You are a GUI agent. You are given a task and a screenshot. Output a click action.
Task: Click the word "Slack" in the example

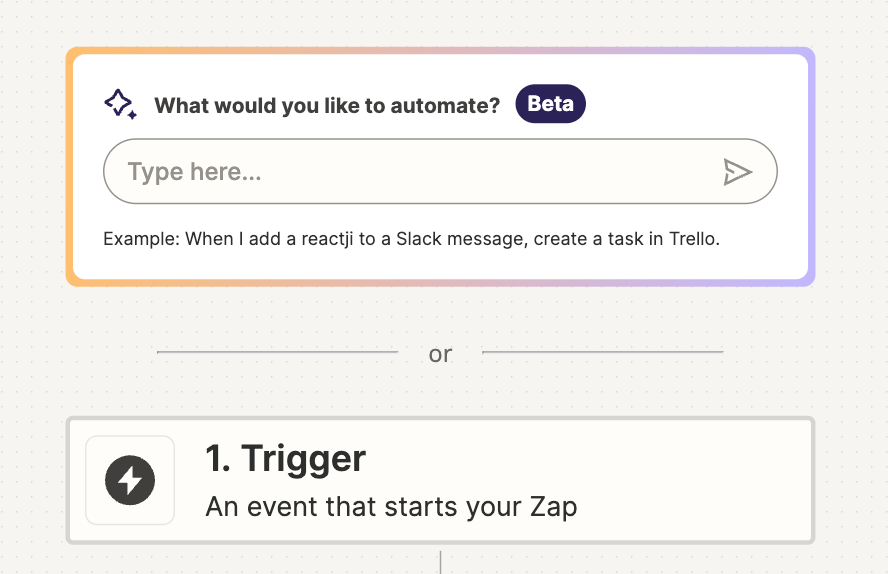click(x=419, y=239)
